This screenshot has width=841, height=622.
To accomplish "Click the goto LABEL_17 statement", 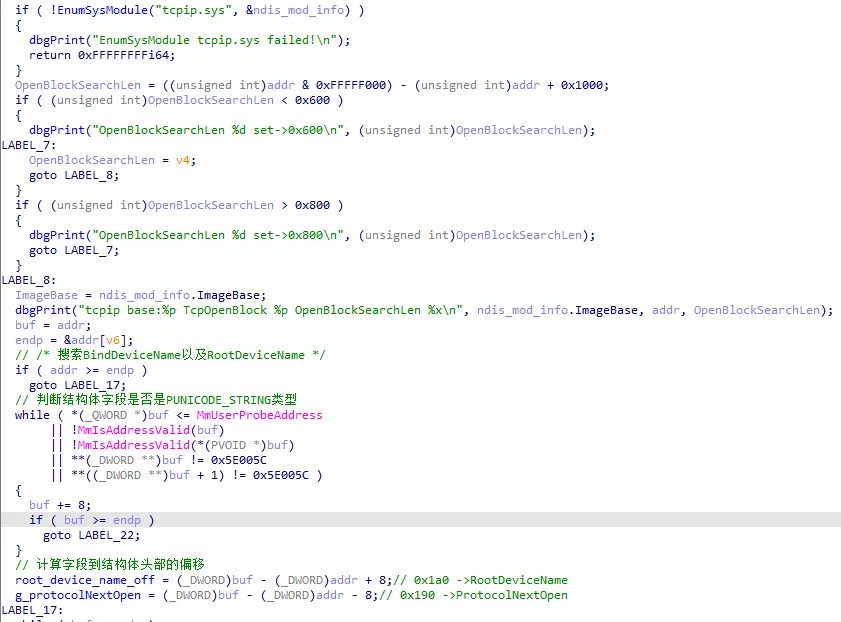I will (78, 386).
